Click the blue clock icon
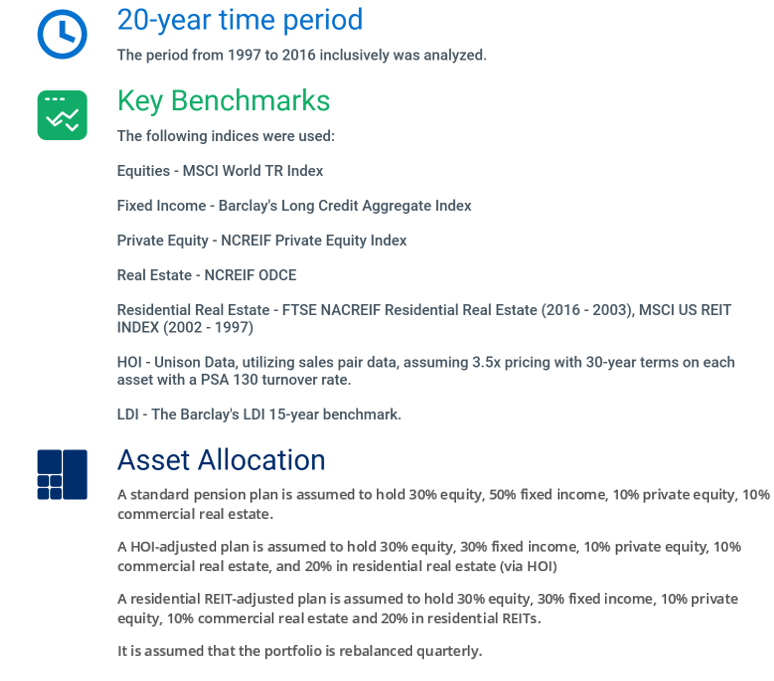 tap(62, 34)
